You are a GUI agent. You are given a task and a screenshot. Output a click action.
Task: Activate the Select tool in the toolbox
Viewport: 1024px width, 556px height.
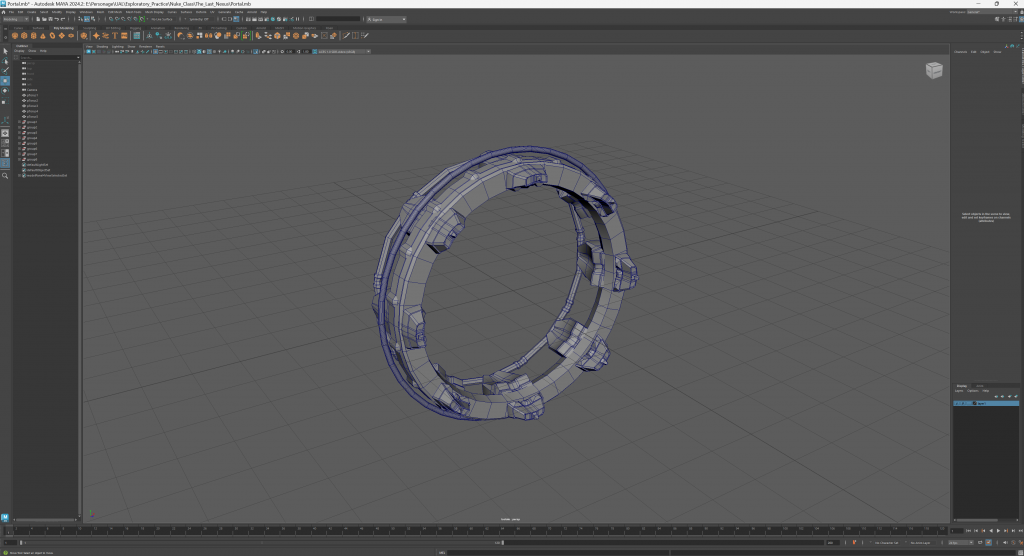tap(5, 51)
